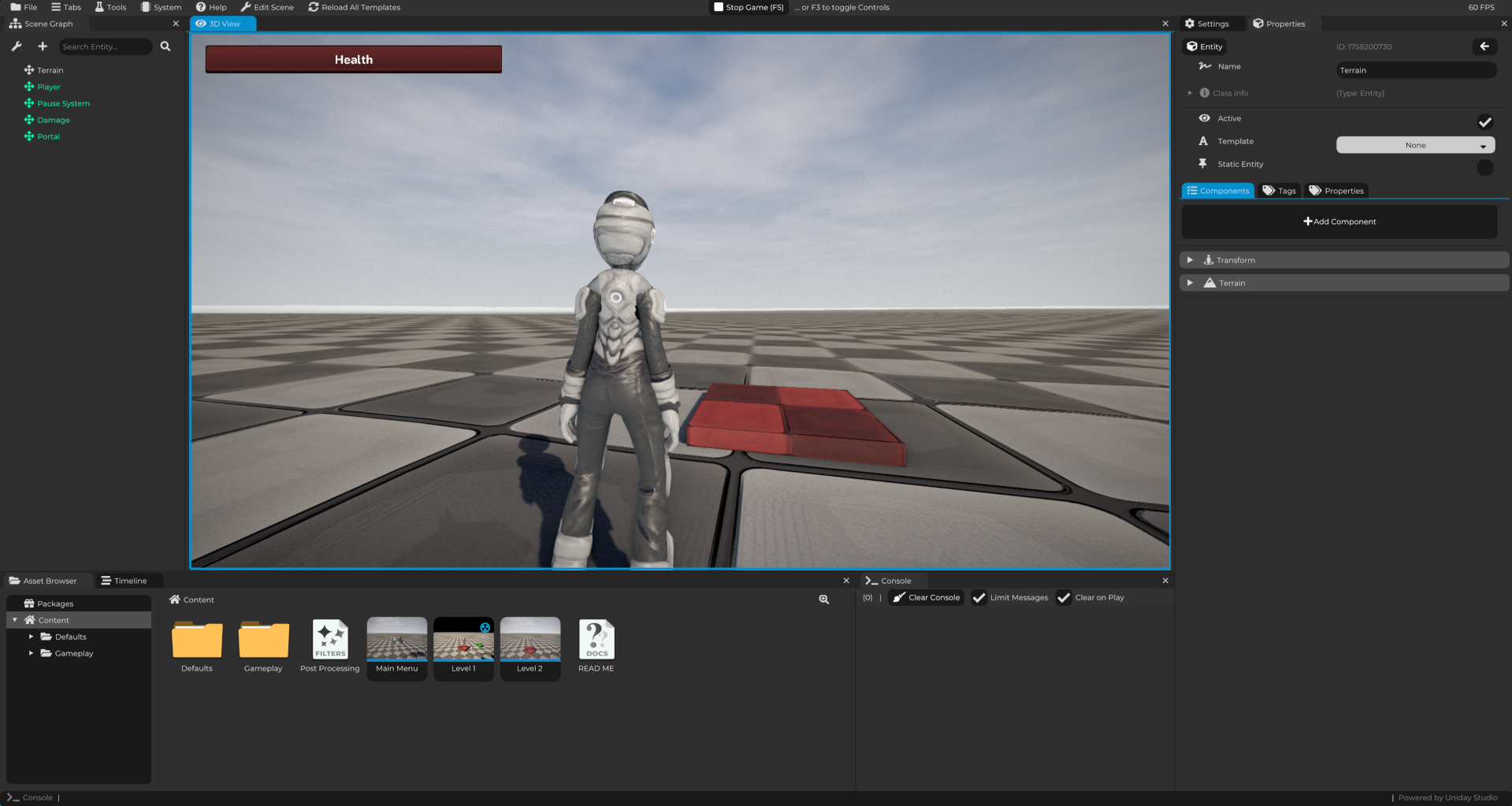Expand the Defaults folder in the Content tree

[x=32, y=636]
